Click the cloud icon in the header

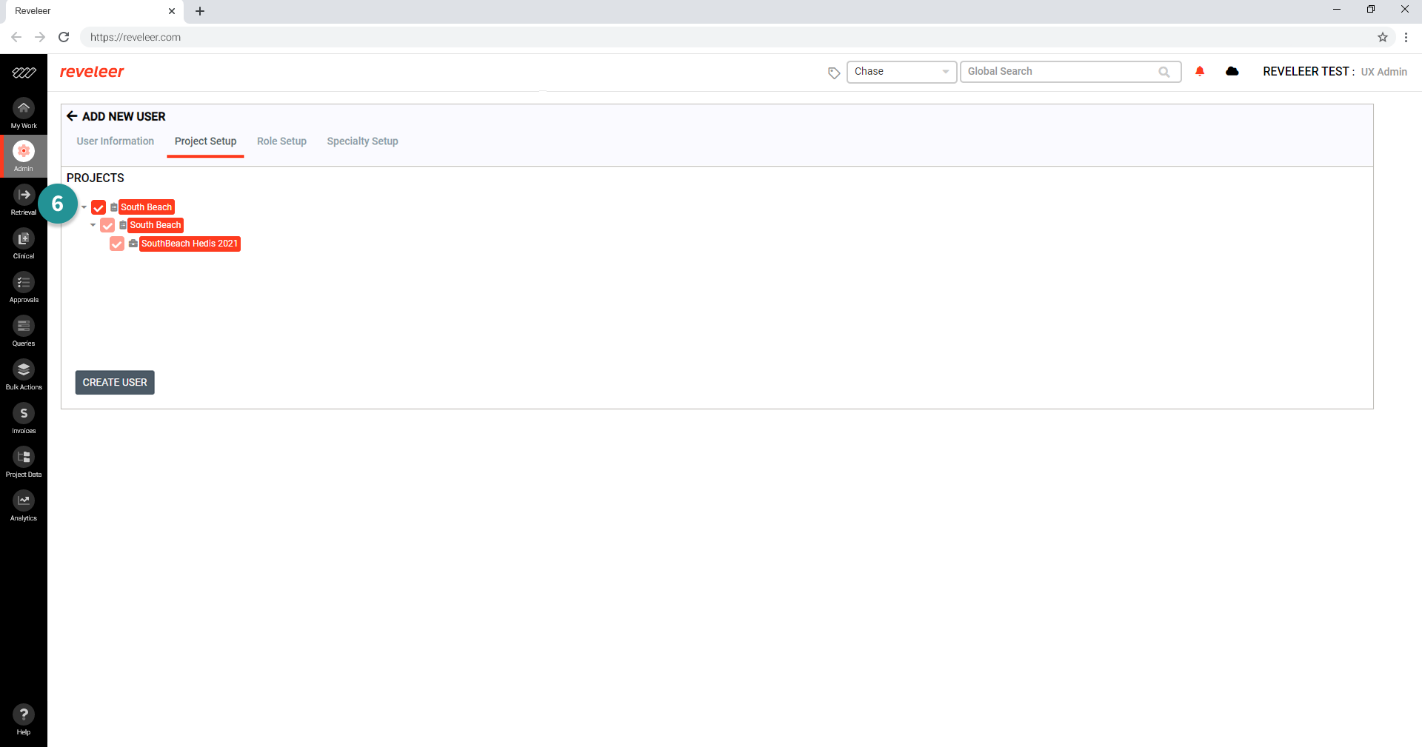coord(1232,71)
